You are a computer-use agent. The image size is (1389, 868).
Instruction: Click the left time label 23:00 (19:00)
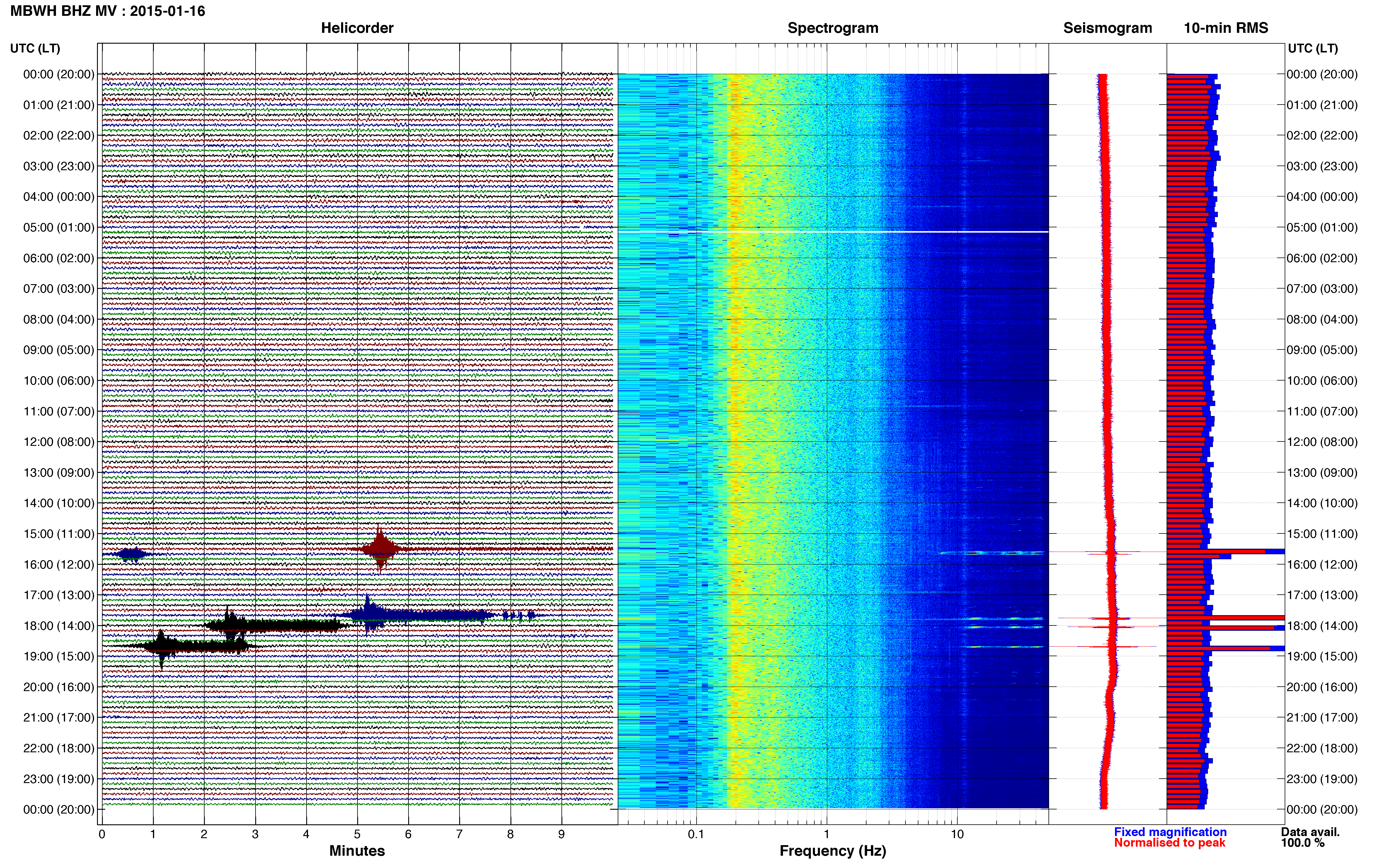tap(59, 779)
